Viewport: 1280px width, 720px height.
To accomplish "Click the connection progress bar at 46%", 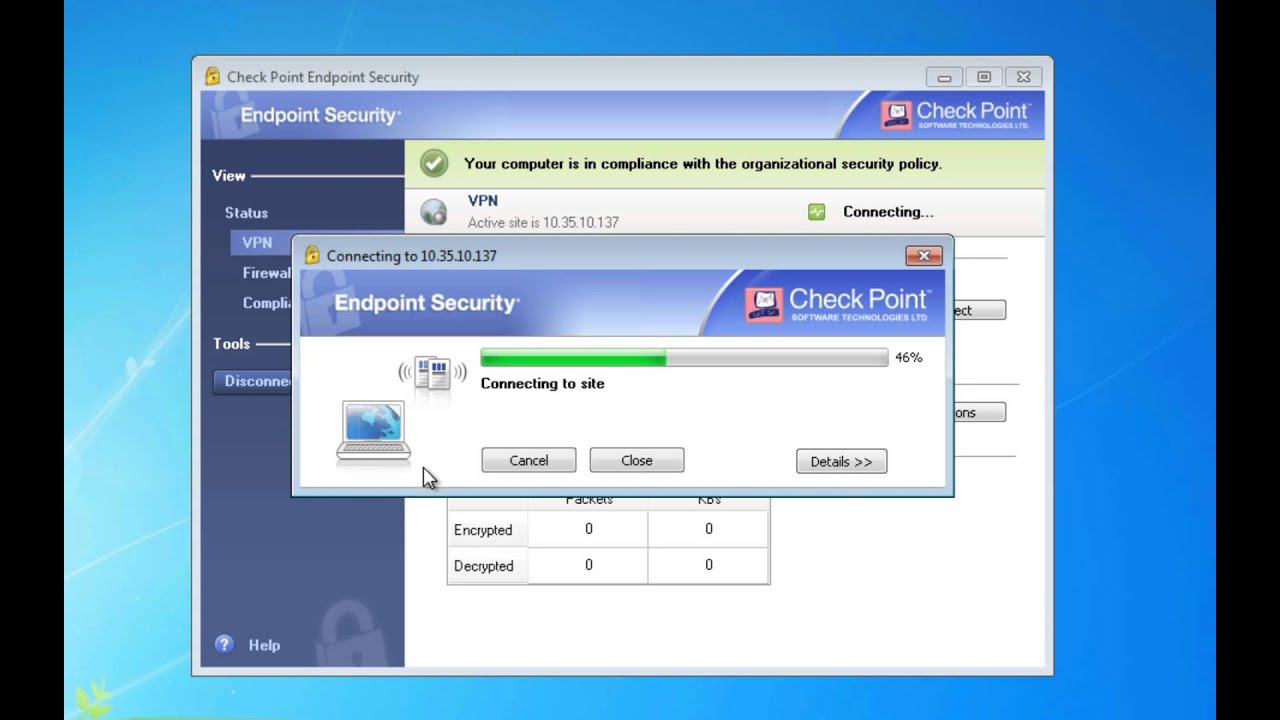I will point(684,357).
